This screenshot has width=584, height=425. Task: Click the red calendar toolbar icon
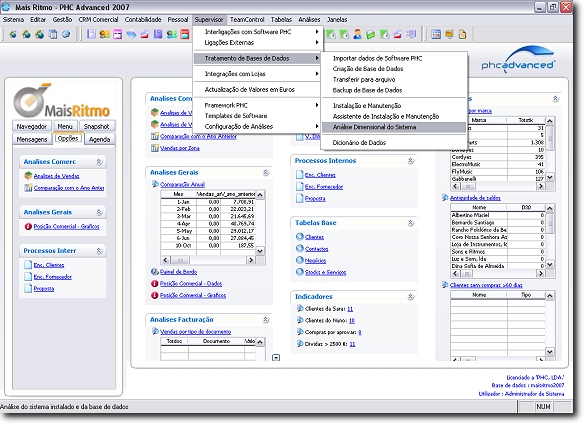point(185,35)
